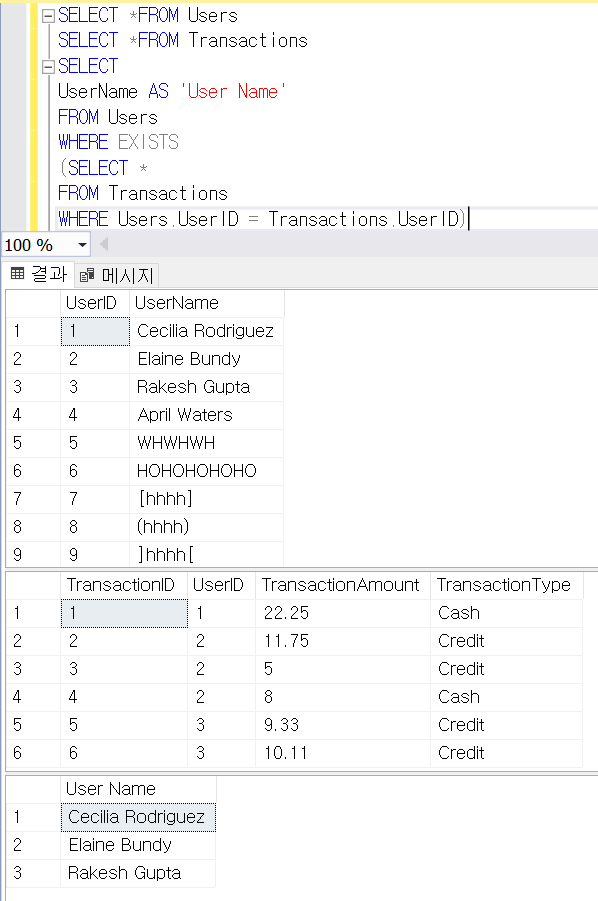The image size is (598, 901).
Task: Click the User Name column header in third grid
Action: (138, 789)
